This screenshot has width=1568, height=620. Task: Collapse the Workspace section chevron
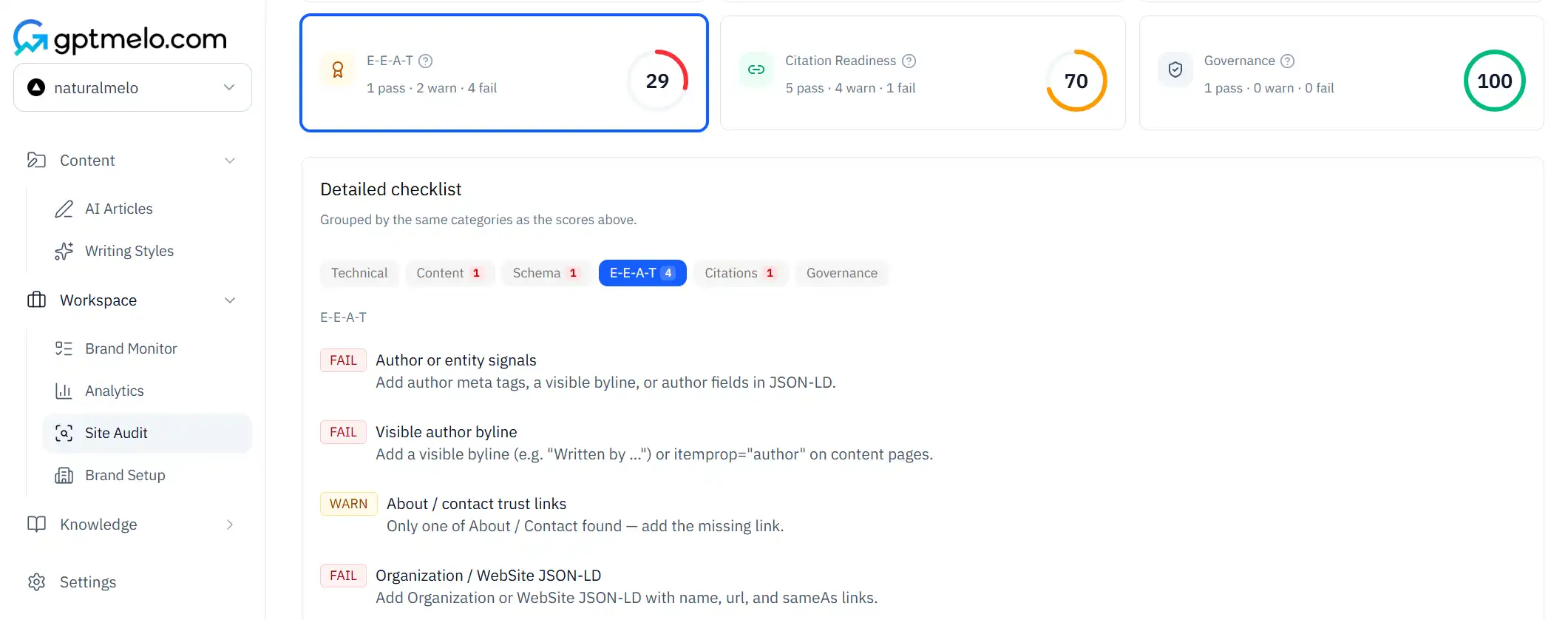(x=230, y=300)
